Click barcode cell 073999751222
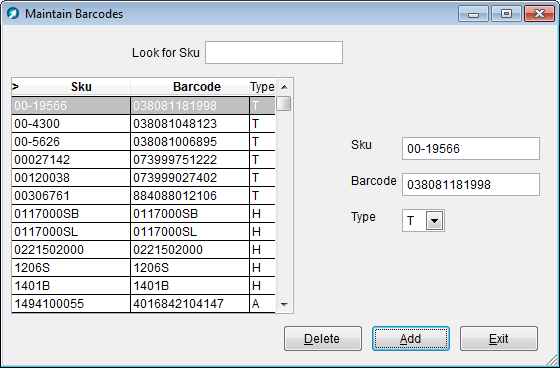Image resolution: width=560 pixels, height=368 pixels. pos(190,160)
